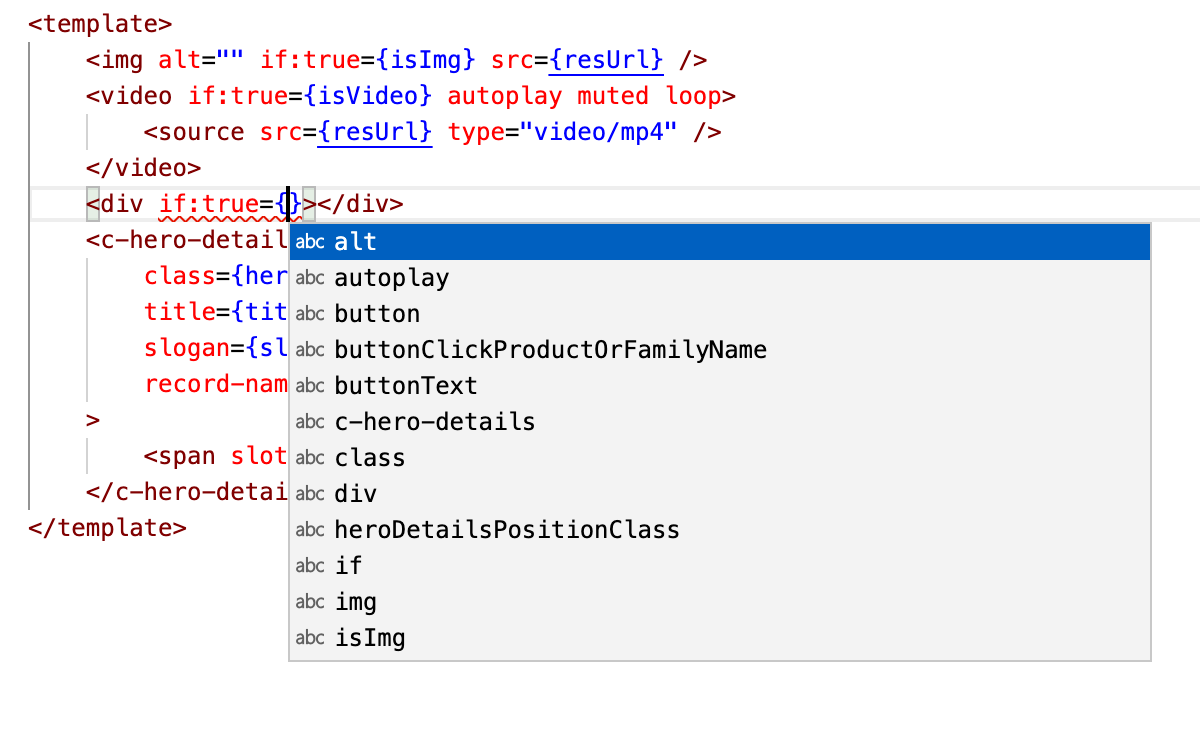Choose the 'buttonText' completion
This screenshot has width=1200, height=734.
click(x=720, y=386)
